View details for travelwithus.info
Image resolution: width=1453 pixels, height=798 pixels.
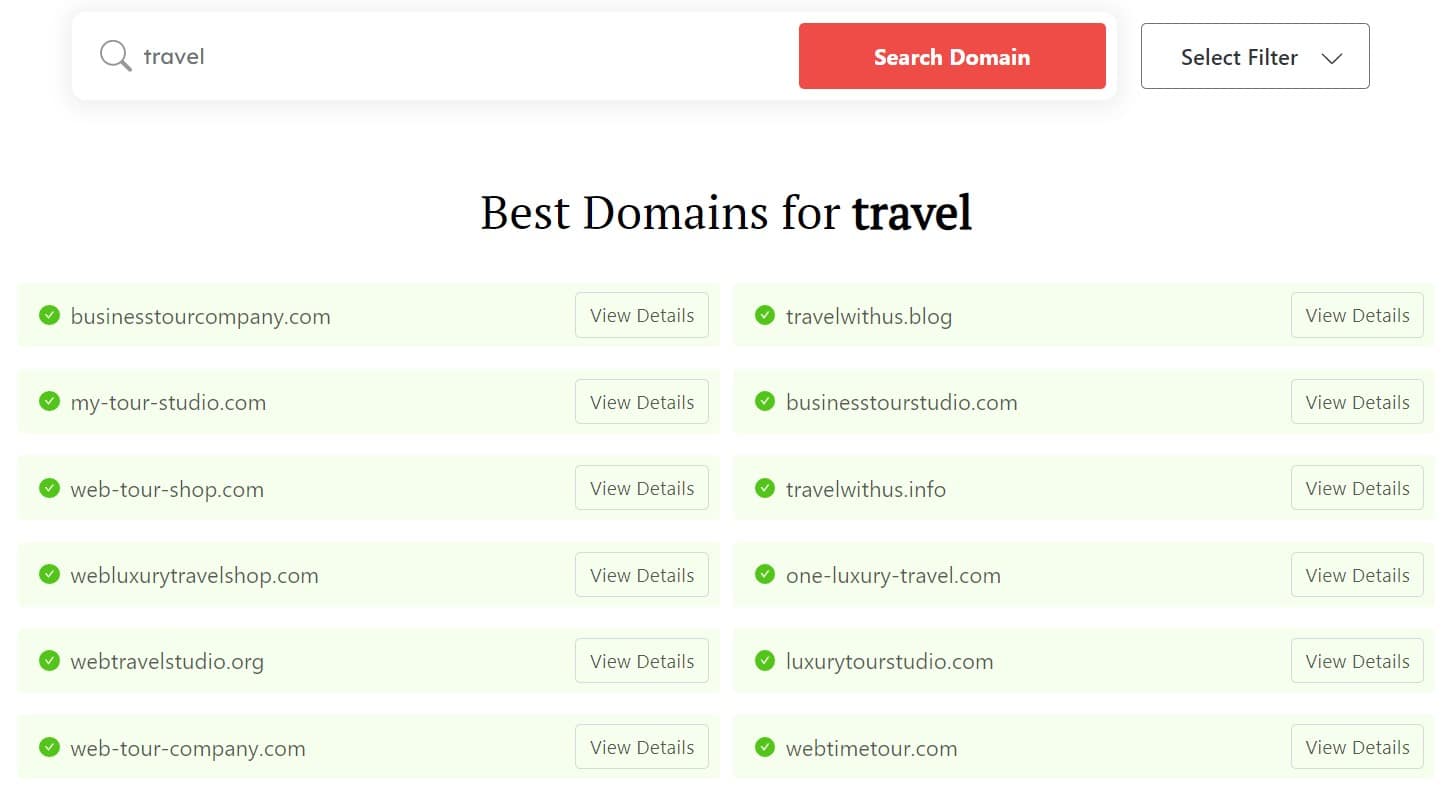[1356, 488]
